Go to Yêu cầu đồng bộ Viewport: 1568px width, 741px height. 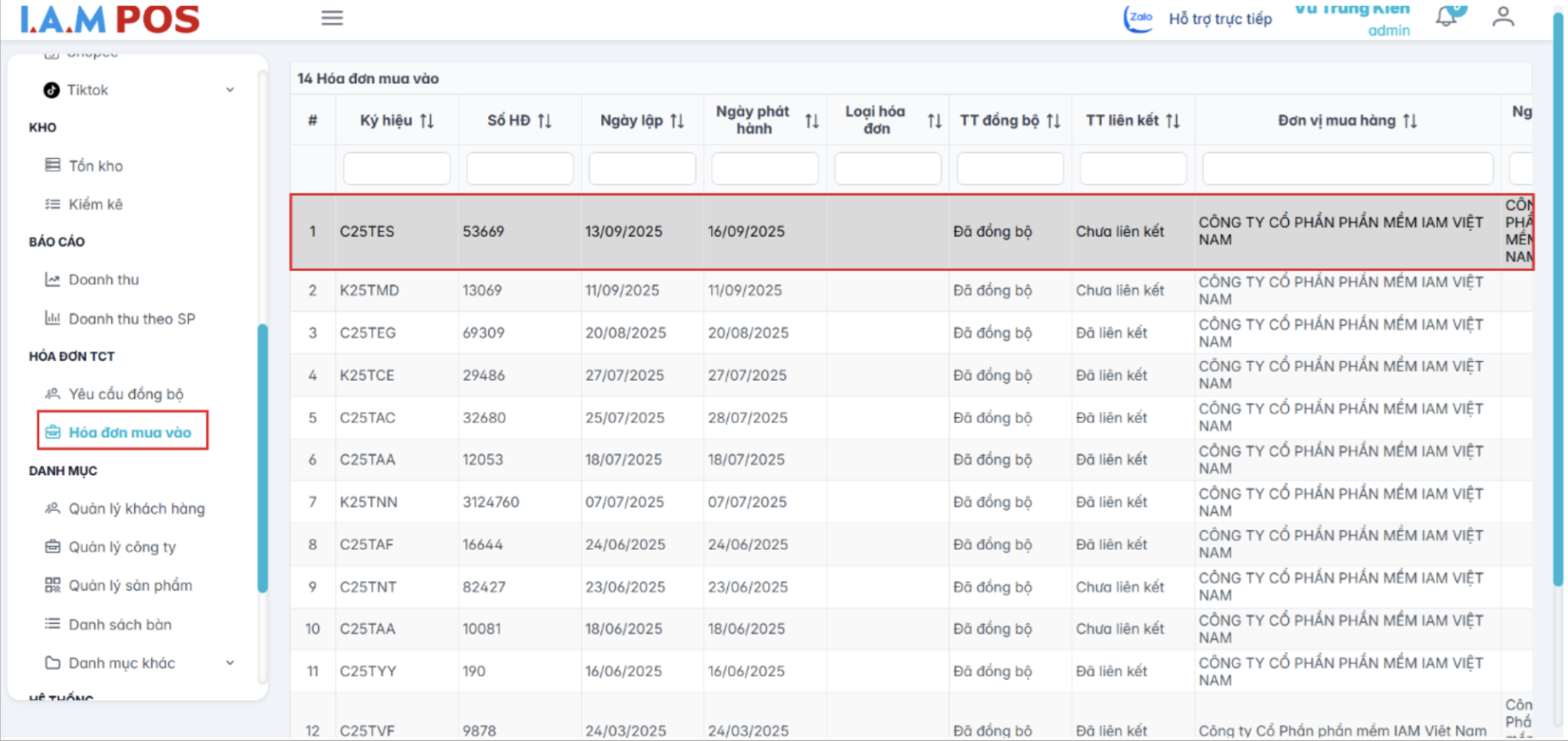(126, 394)
